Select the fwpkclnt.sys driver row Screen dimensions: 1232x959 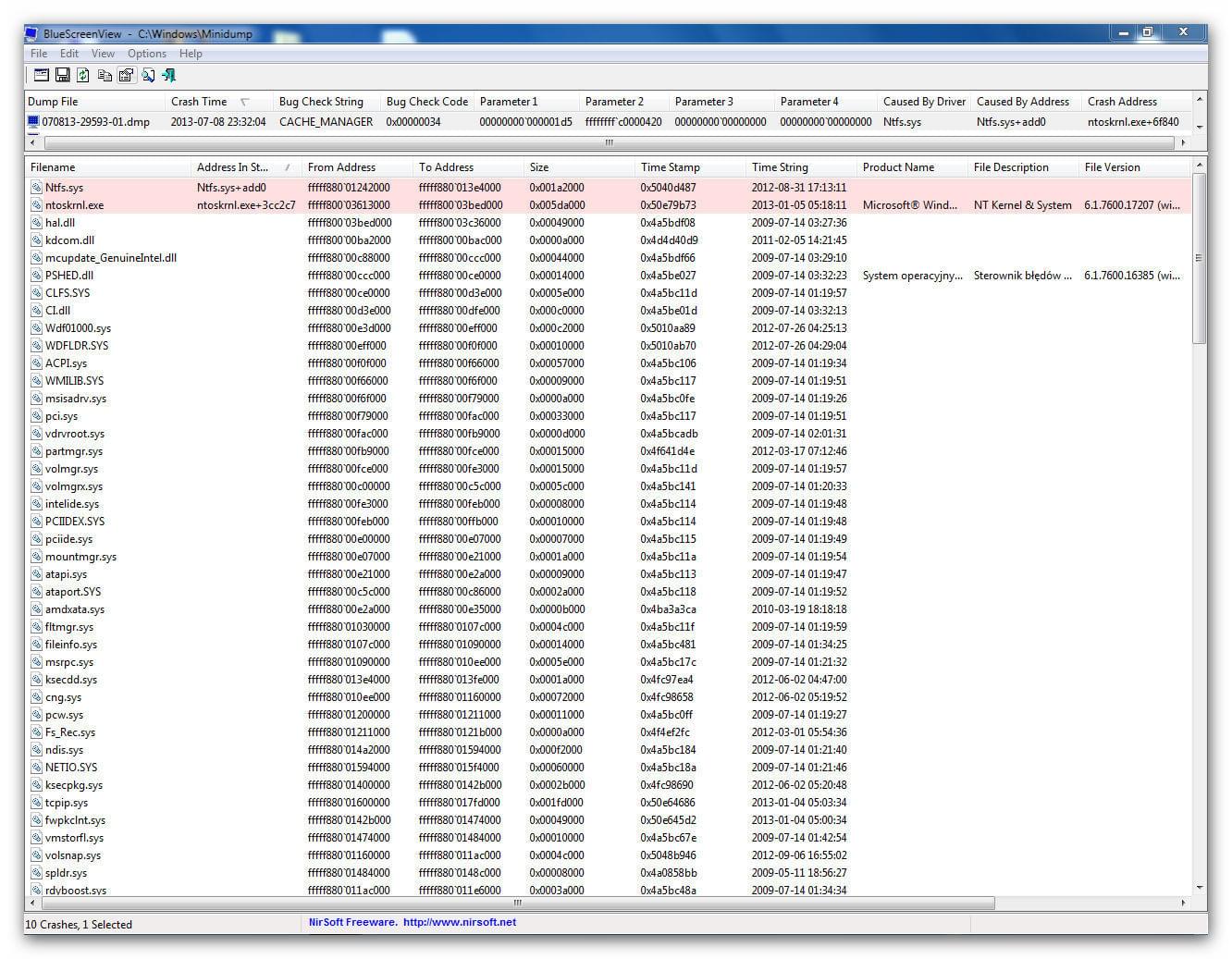click(609, 820)
